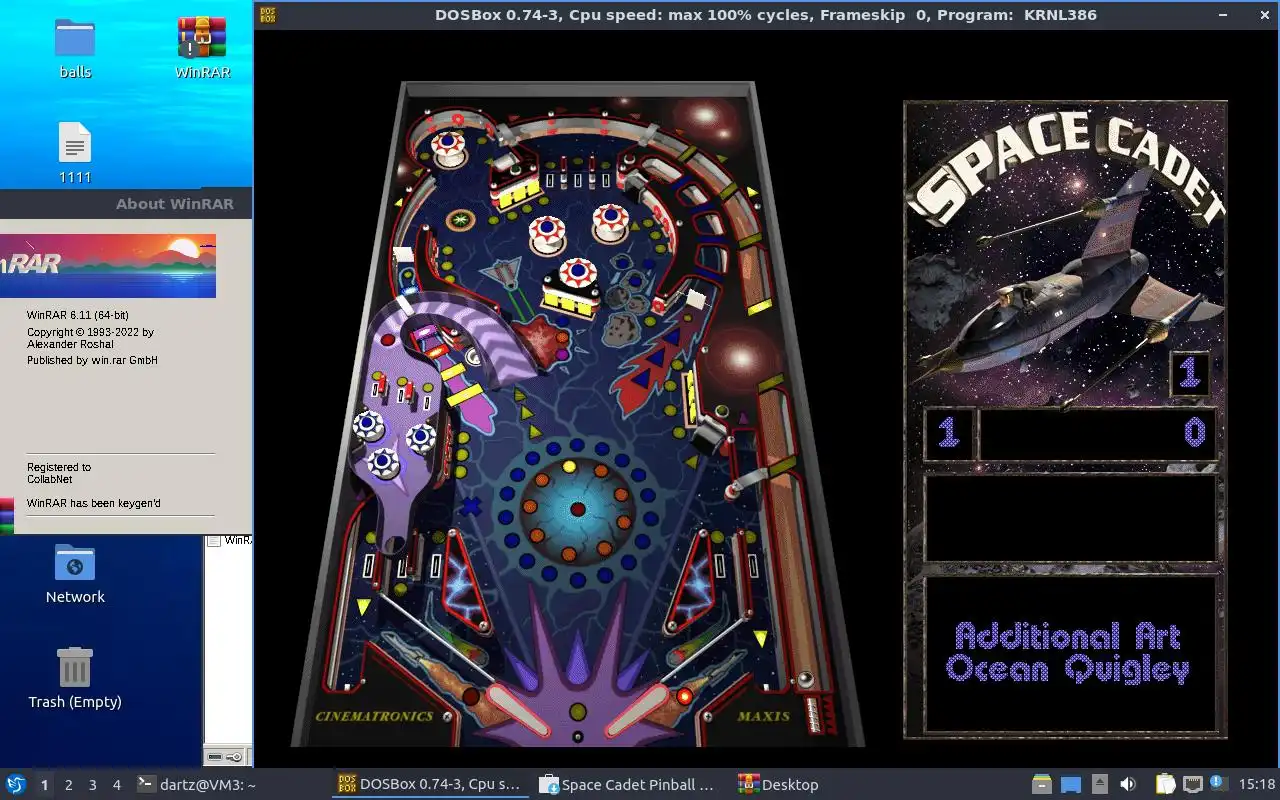Screen dimensions: 1280x800
Task: Click the score display showing 0
Action: pyautogui.click(x=1097, y=433)
